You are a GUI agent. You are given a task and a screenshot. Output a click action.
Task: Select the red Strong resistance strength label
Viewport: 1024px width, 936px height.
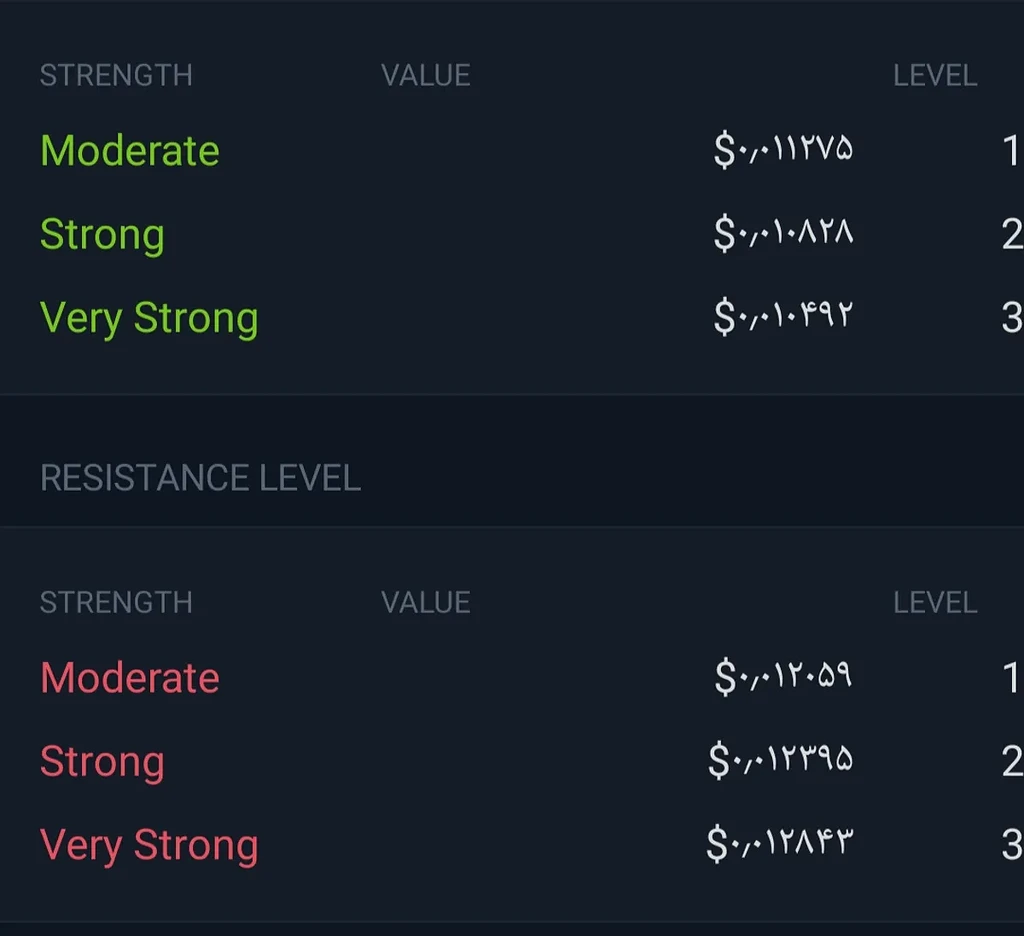102,762
